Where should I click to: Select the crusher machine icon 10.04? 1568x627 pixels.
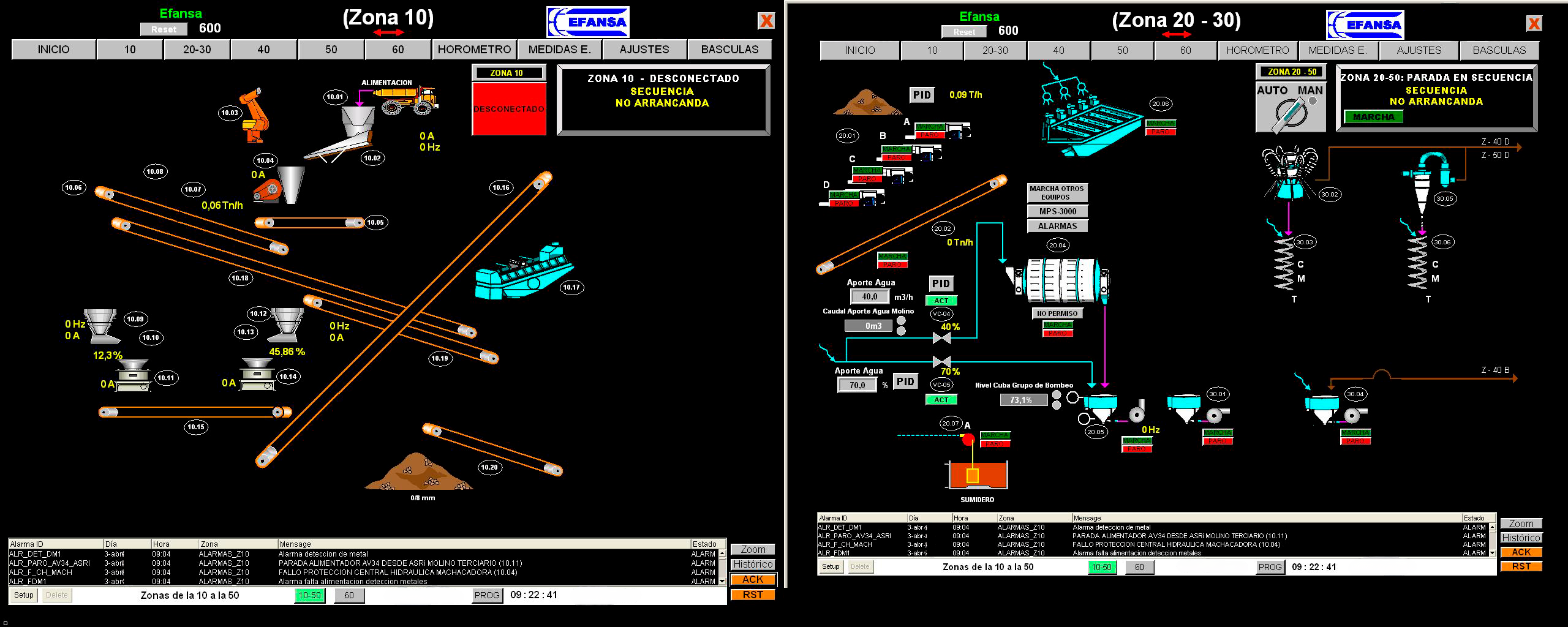(279, 185)
